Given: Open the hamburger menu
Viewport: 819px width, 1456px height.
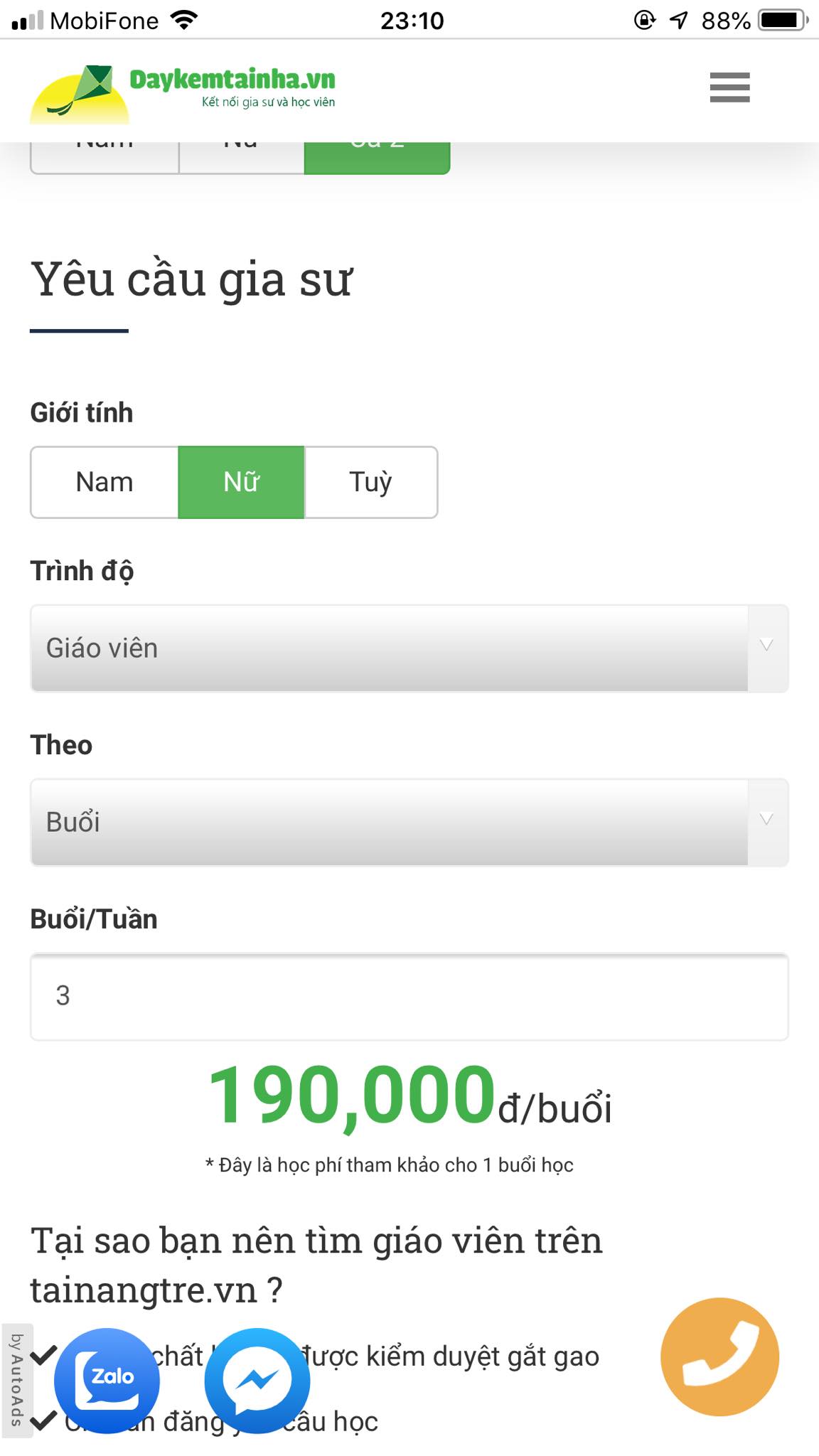Looking at the screenshot, I should 729,87.
